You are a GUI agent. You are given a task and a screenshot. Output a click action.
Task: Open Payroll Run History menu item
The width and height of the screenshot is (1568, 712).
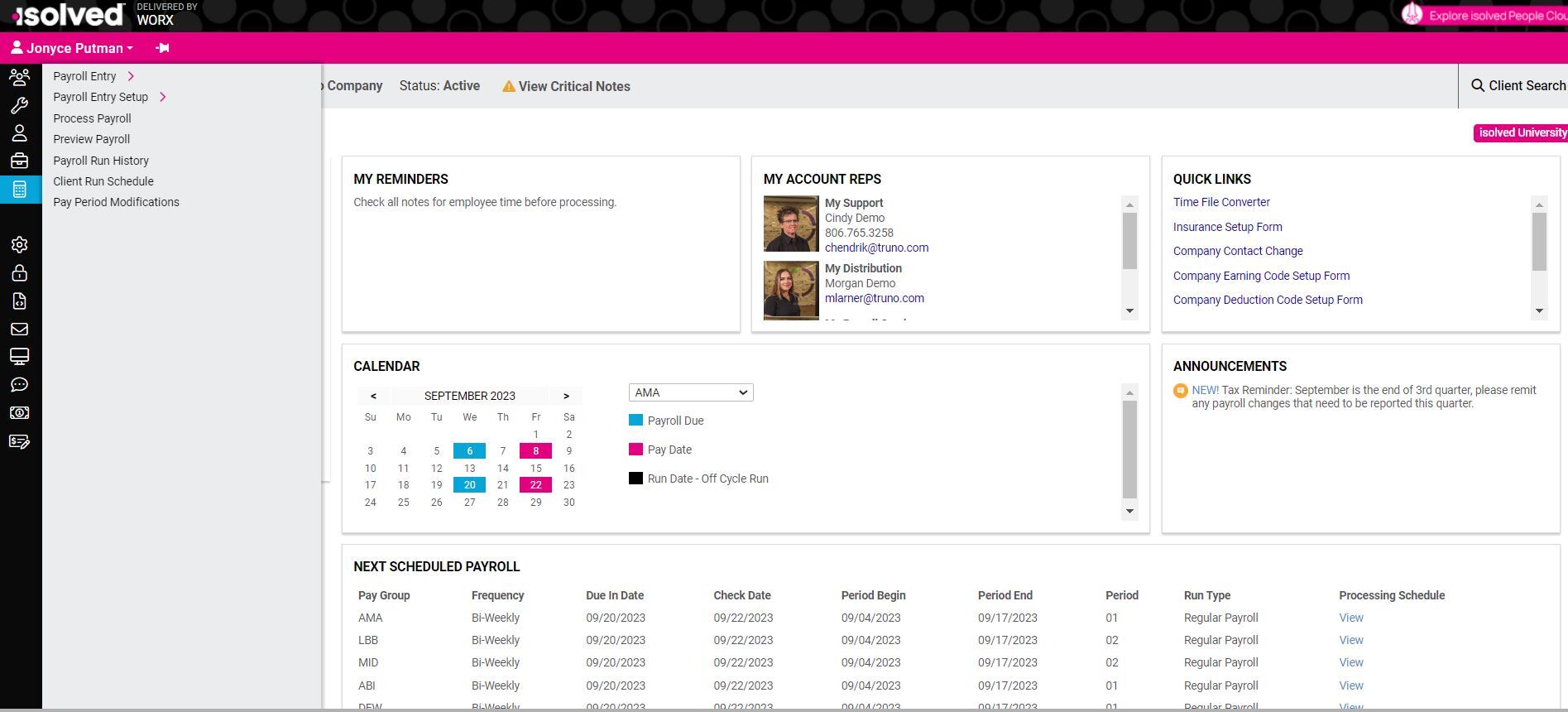pos(101,161)
